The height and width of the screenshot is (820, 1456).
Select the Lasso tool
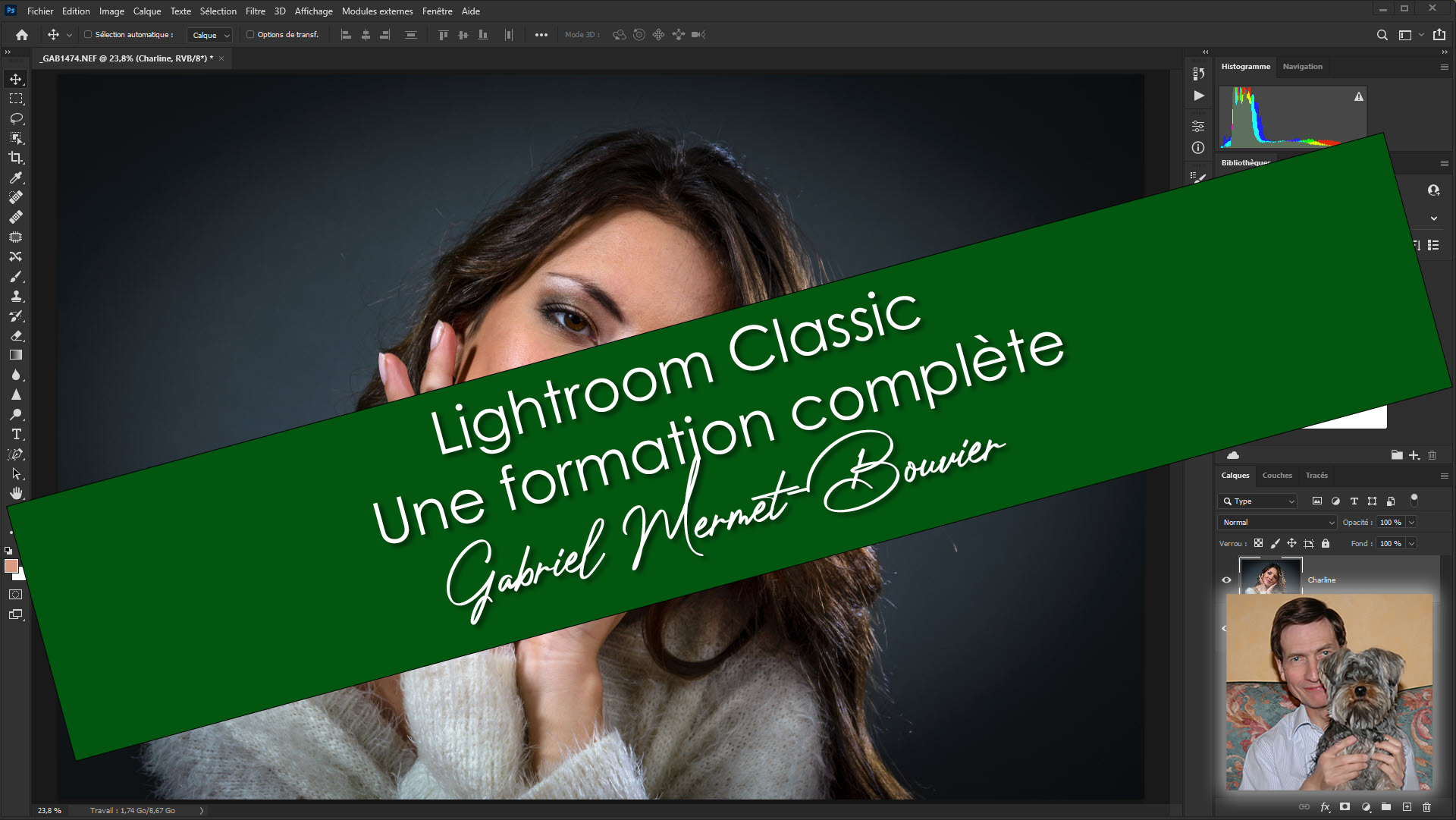click(15, 118)
